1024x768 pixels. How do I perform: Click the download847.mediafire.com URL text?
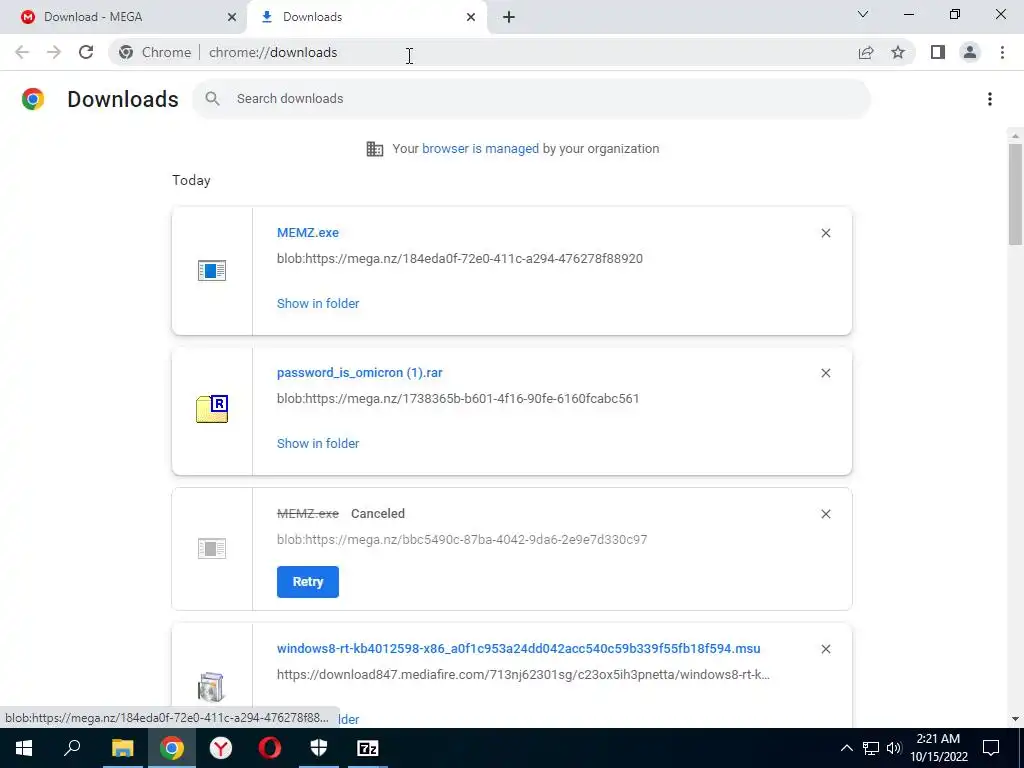coord(523,675)
